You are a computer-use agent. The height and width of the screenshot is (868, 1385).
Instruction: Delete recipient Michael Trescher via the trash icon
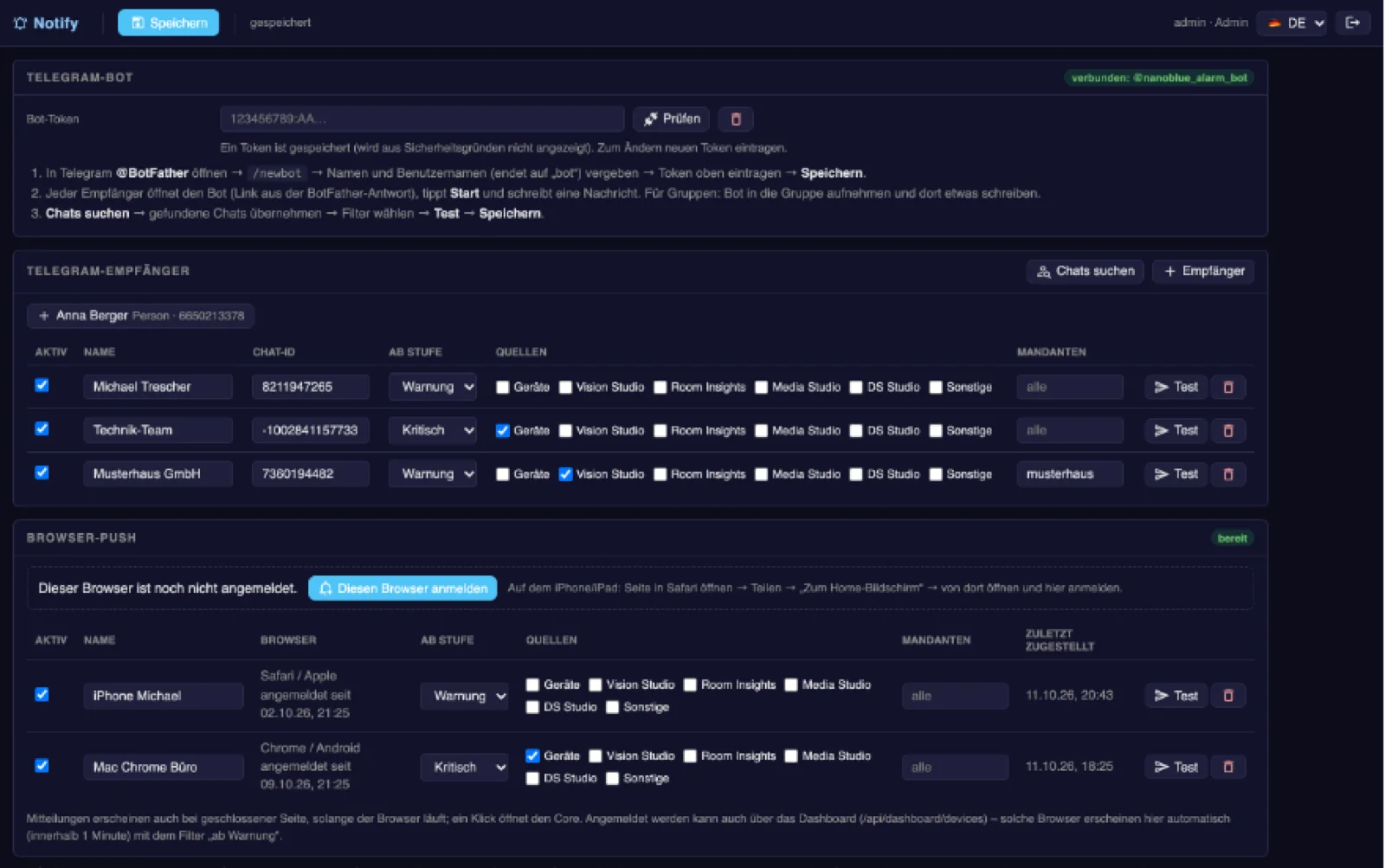click(1227, 387)
